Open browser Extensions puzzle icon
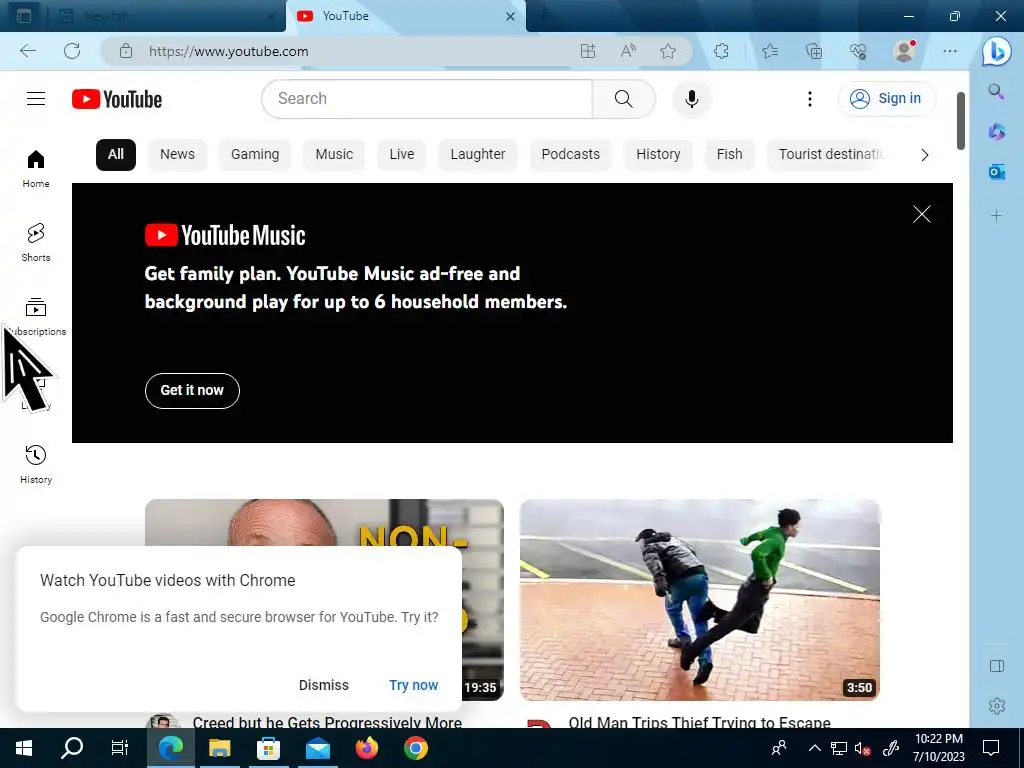Screen dimensions: 1024x768 [721, 51]
